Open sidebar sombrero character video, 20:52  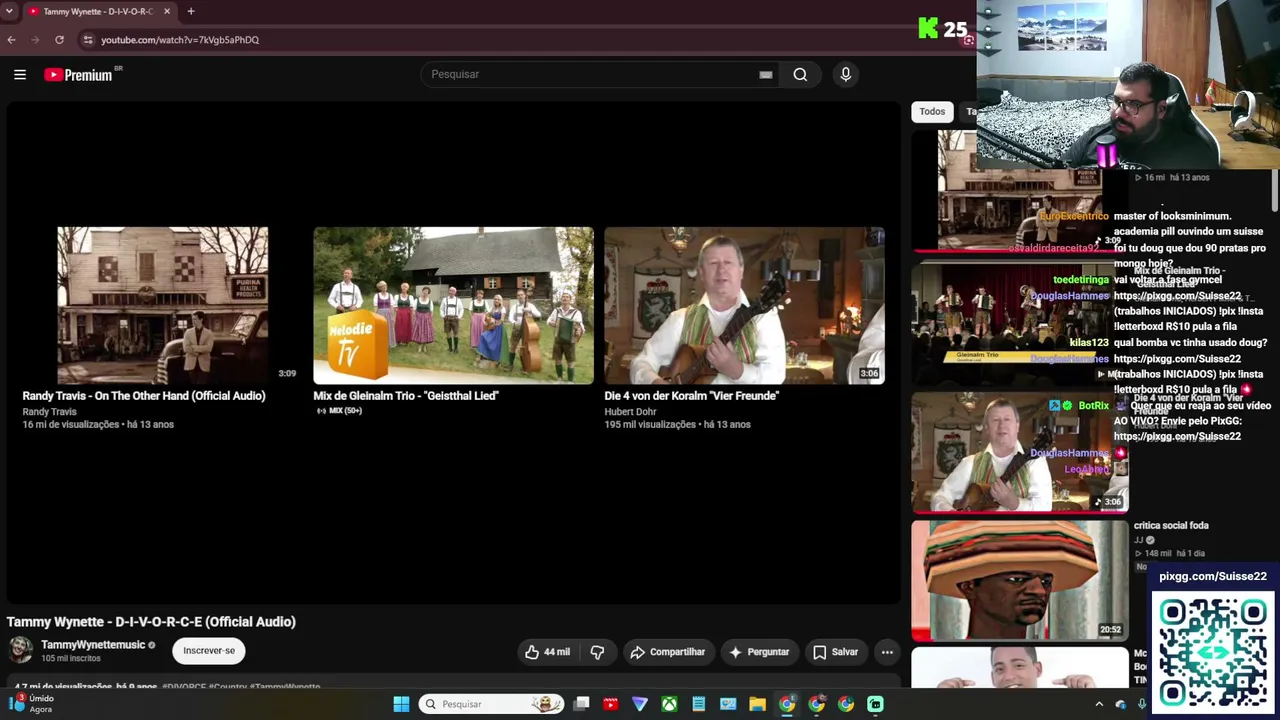tap(1019, 580)
